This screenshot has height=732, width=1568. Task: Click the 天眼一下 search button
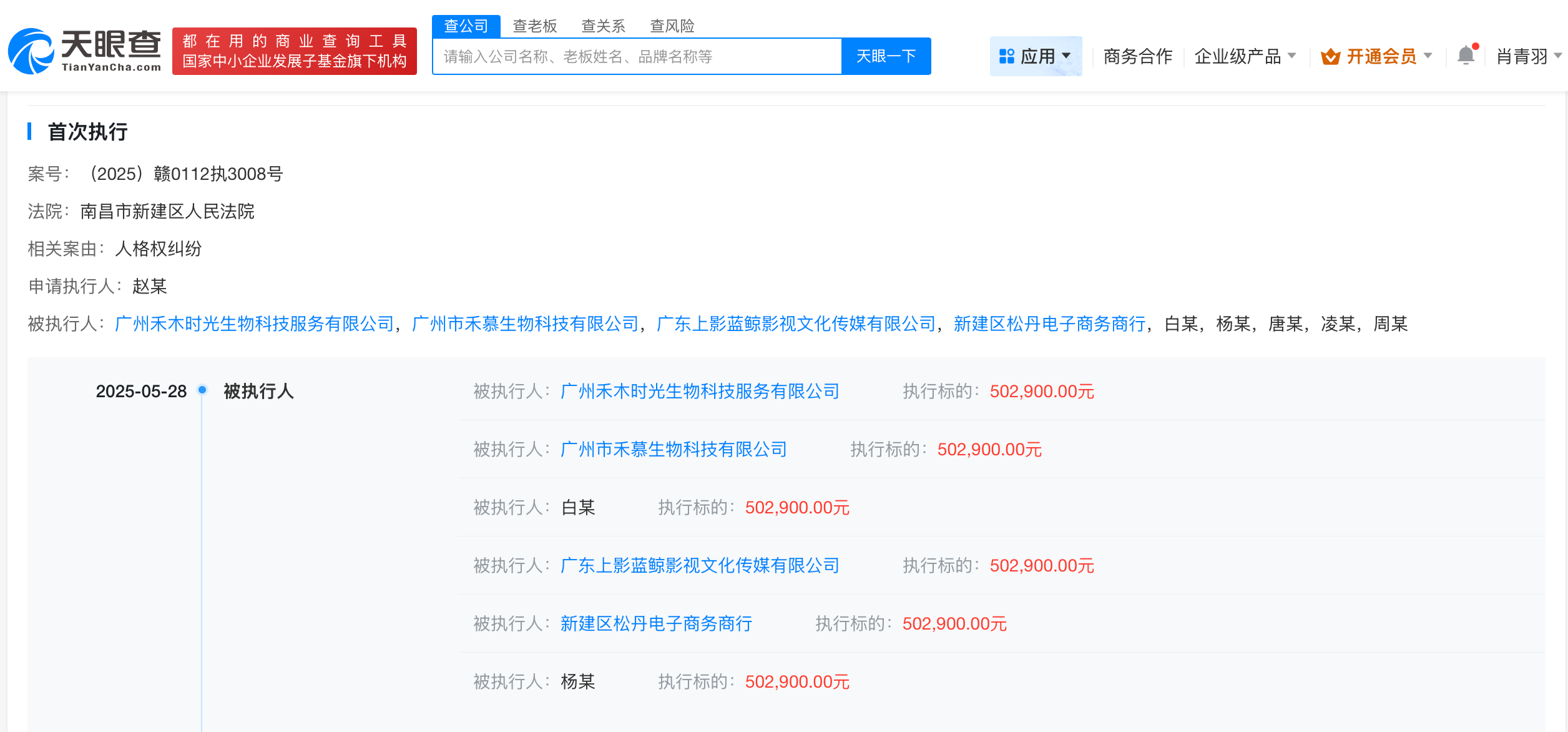[x=886, y=56]
